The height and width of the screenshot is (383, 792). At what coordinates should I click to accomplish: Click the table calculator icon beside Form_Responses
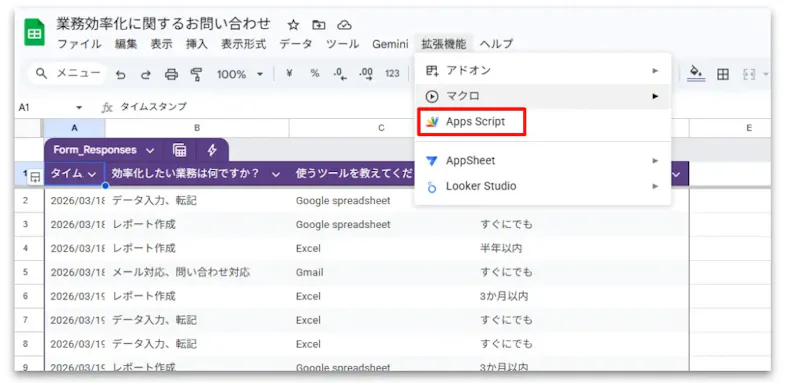click(179, 150)
